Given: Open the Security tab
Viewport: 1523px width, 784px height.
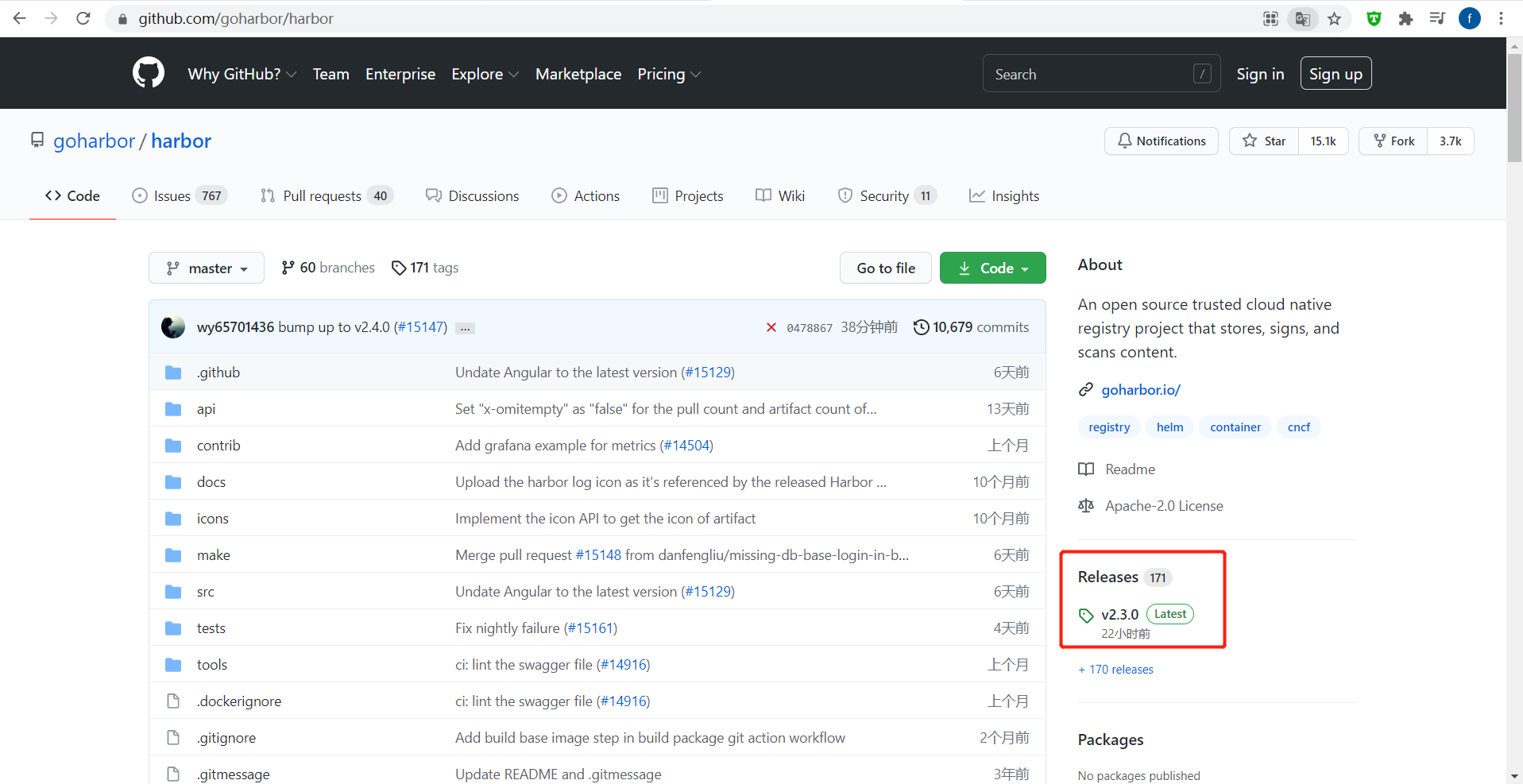Looking at the screenshot, I should (887, 195).
